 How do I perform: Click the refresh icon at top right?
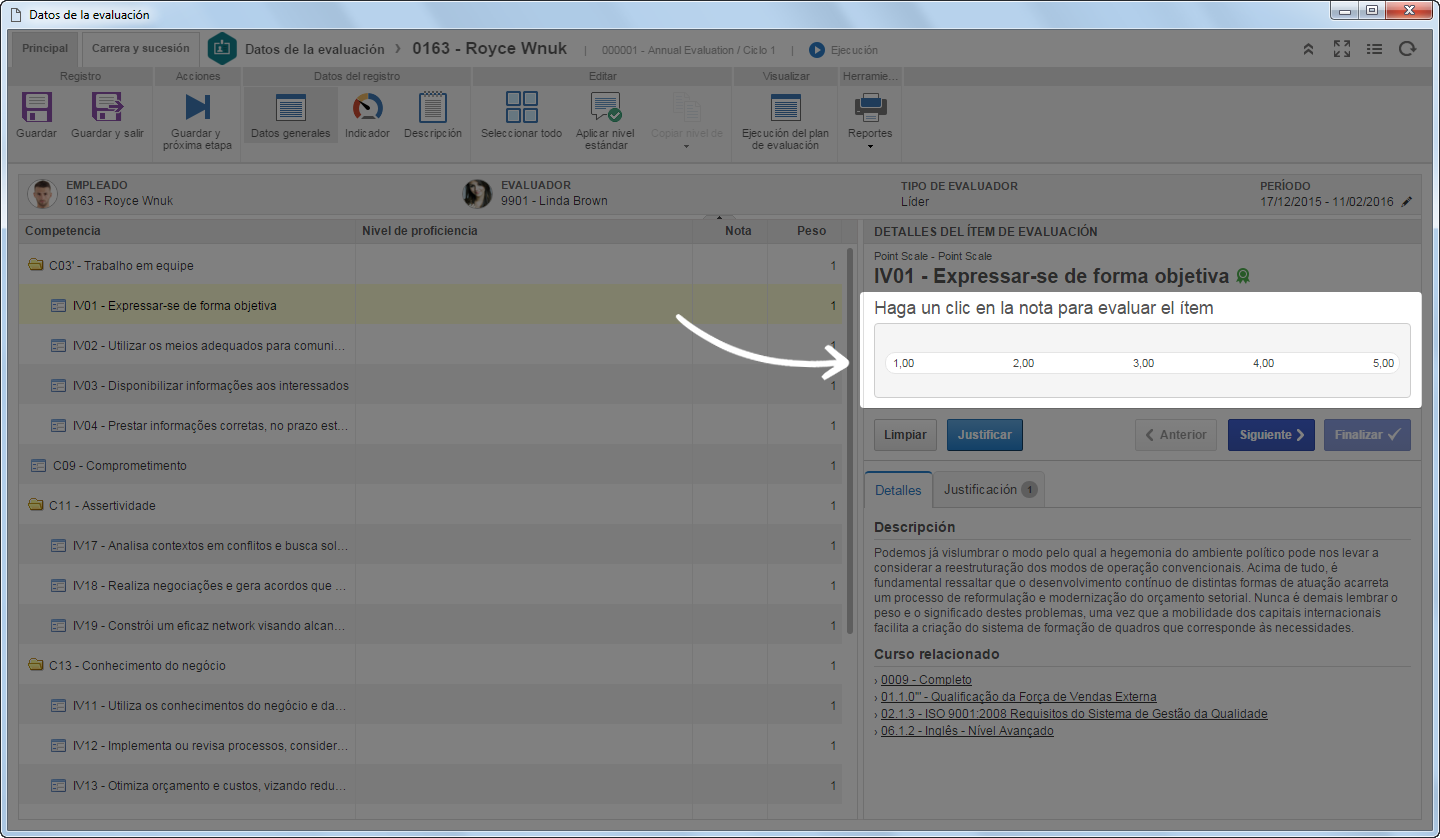pyautogui.click(x=1408, y=49)
